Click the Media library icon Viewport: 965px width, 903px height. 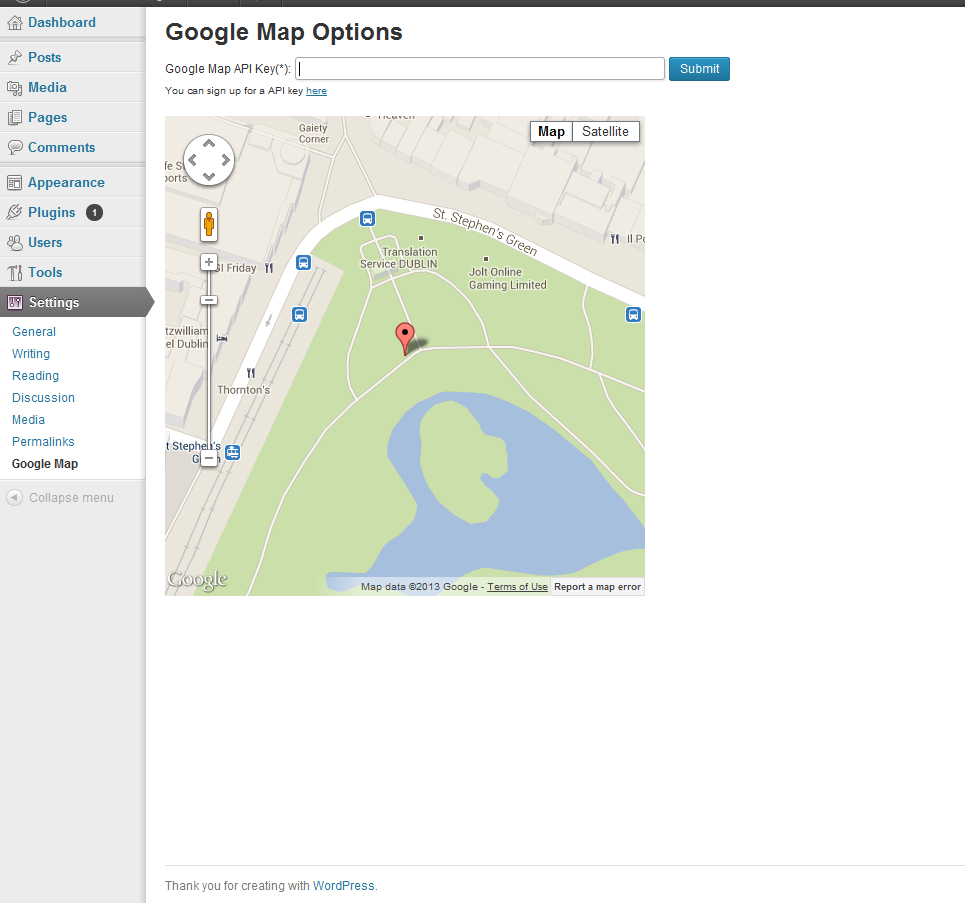pos(15,87)
